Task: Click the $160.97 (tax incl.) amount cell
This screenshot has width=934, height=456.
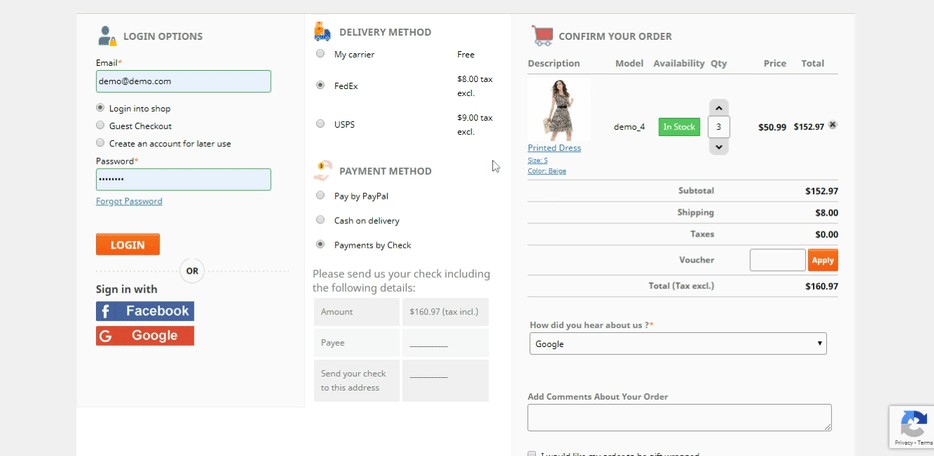Action: pyautogui.click(x=445, y=312)
